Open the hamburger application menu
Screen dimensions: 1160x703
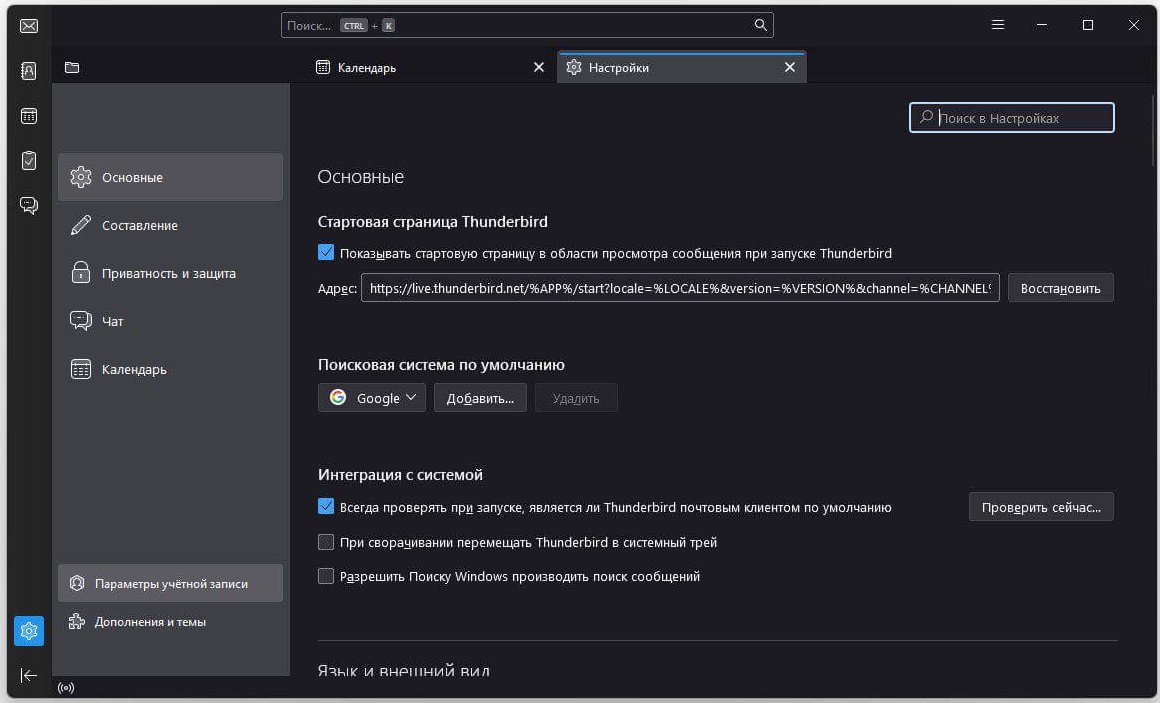998,25
